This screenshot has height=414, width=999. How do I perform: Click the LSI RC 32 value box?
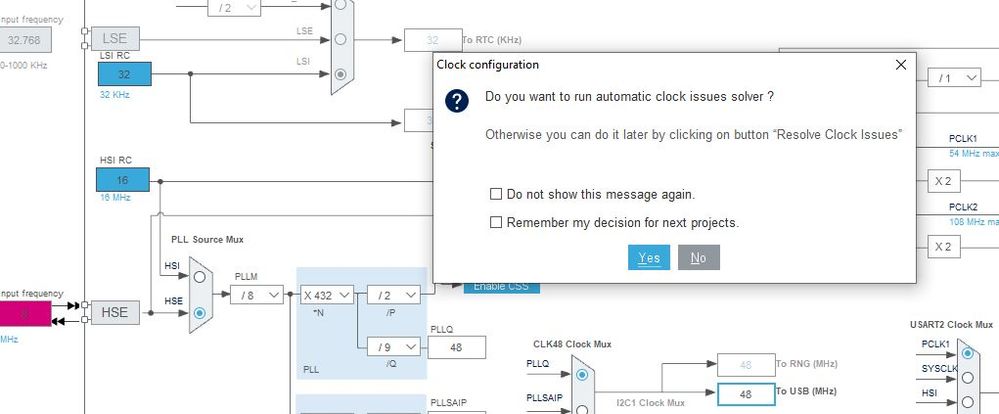click(x=125, y=74)
